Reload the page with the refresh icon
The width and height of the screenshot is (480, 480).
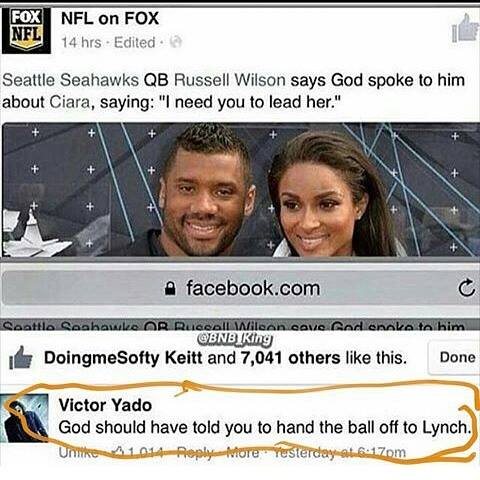click(x=466, y=288)
